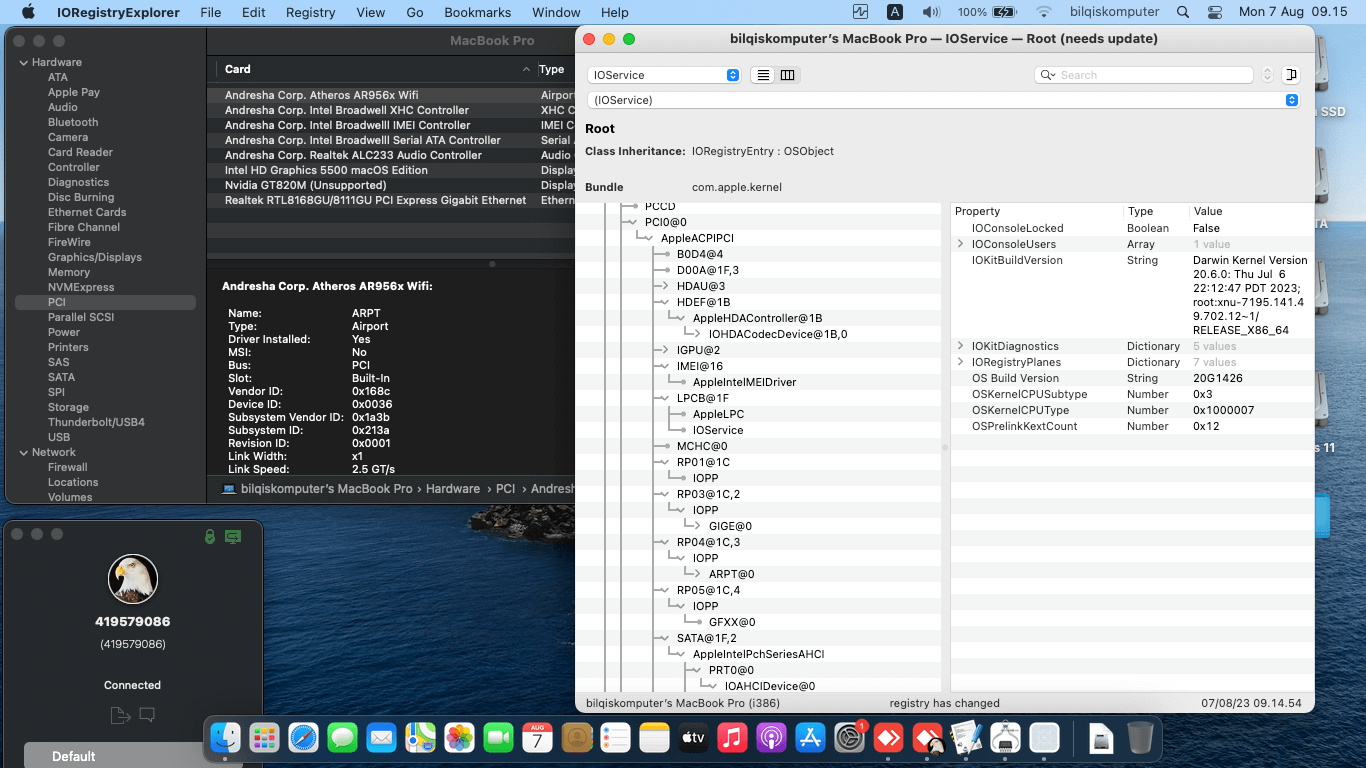
Task: Open Finder from the Dock
Action: 226,739
